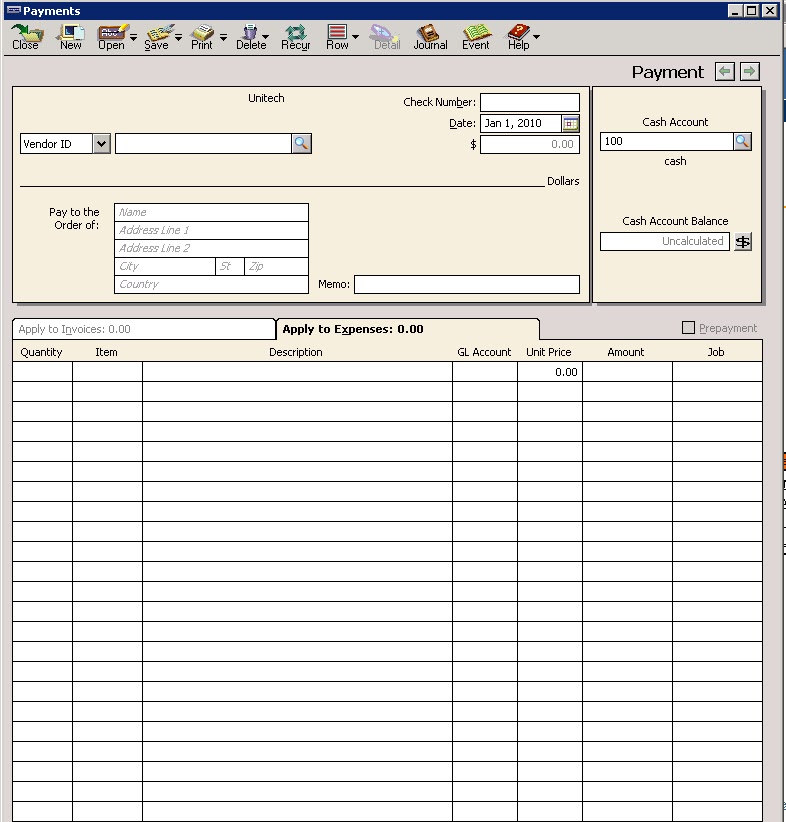Recalculate cash account balance dollar icon

click(742, 242)
